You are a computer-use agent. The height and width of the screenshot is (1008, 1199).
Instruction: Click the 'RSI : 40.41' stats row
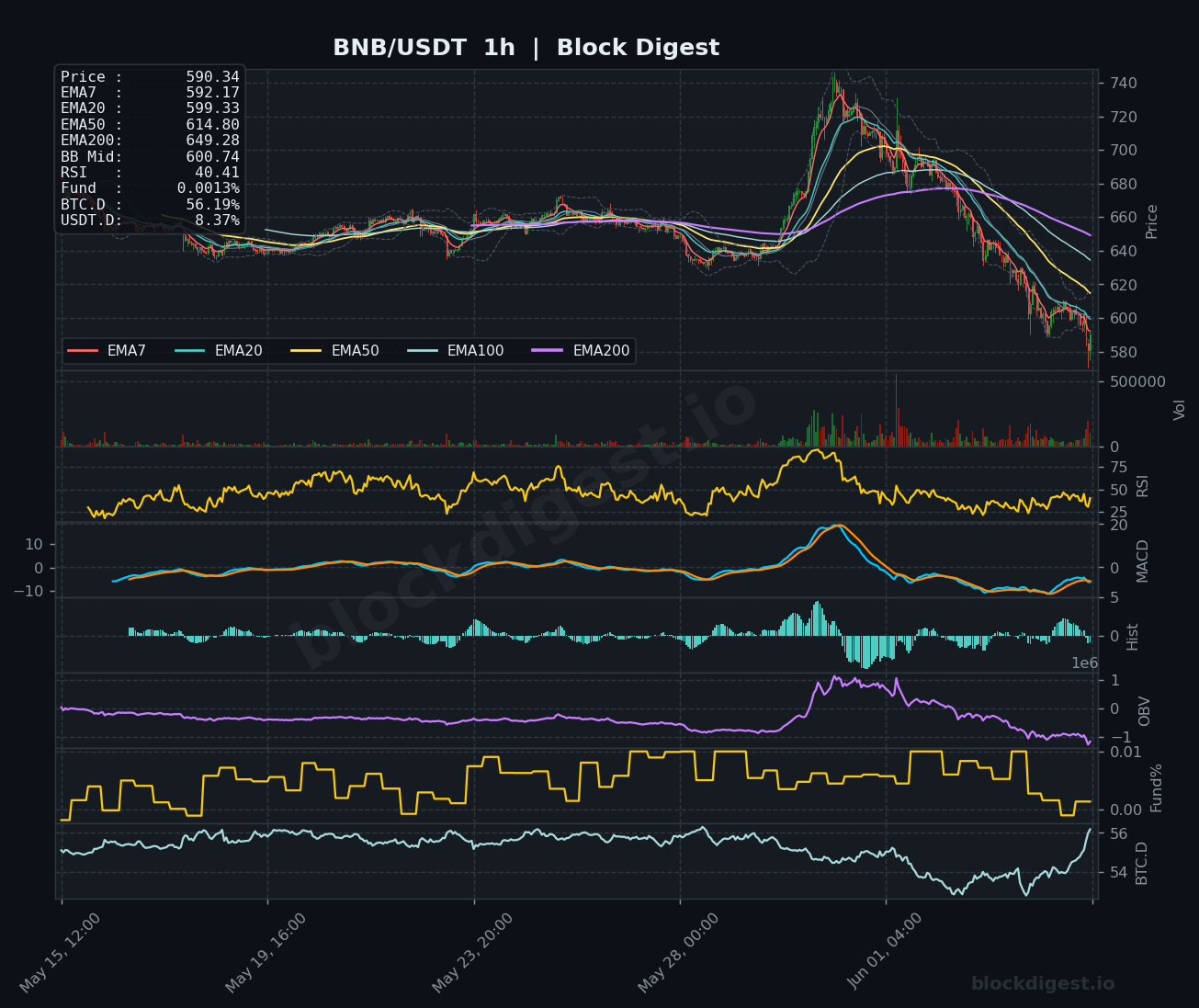tap(150, 173)
